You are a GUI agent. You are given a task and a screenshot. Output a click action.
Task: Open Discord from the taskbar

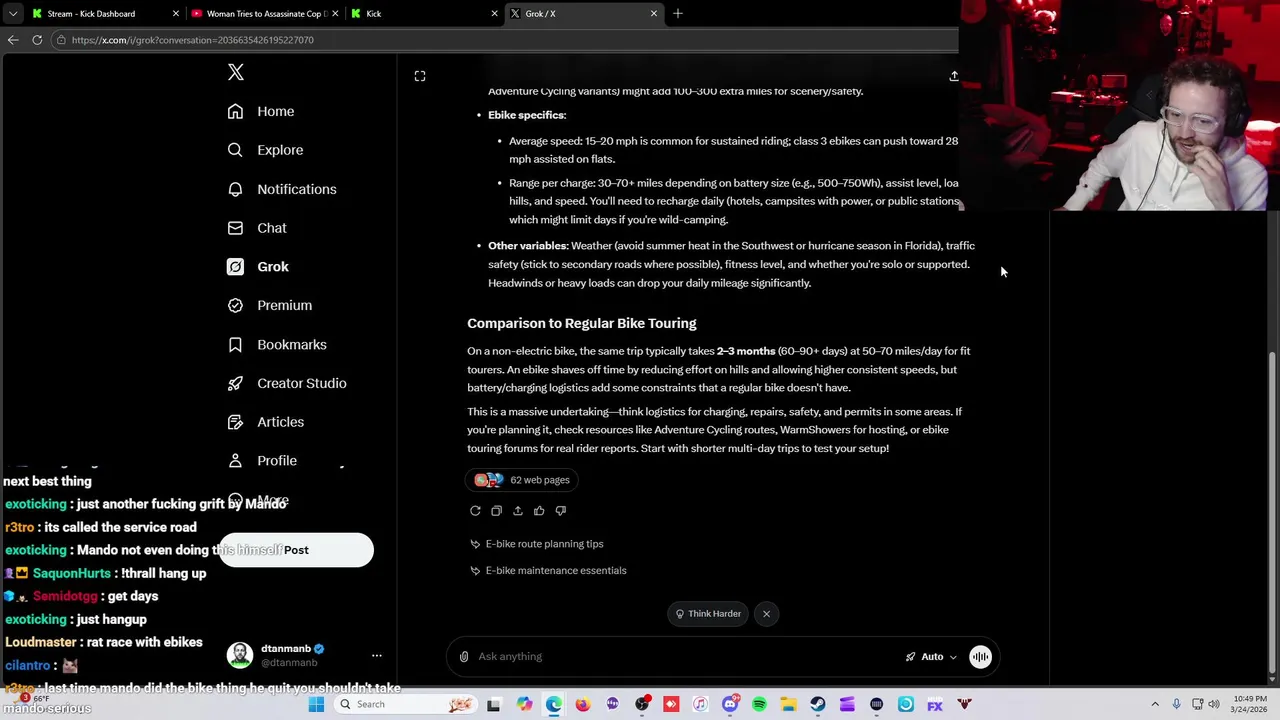click(730, 704)
